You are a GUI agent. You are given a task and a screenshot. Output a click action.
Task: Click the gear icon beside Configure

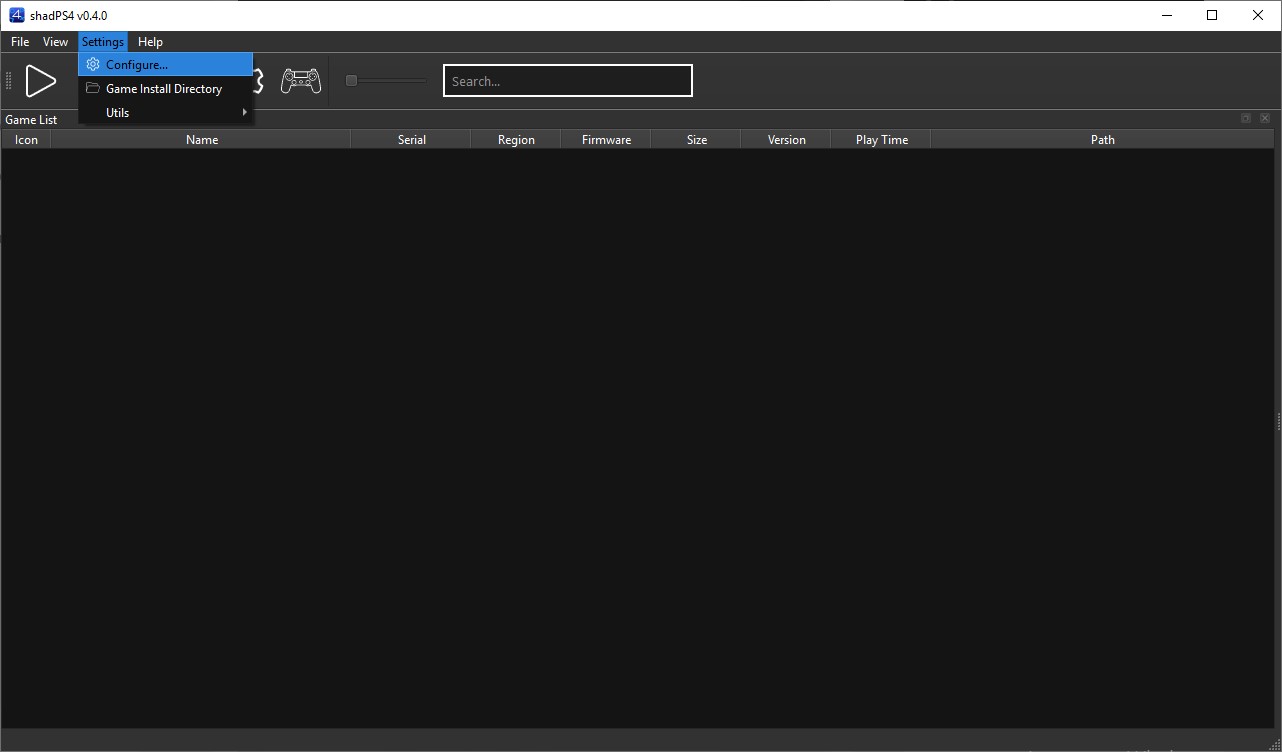coord(93,65)
